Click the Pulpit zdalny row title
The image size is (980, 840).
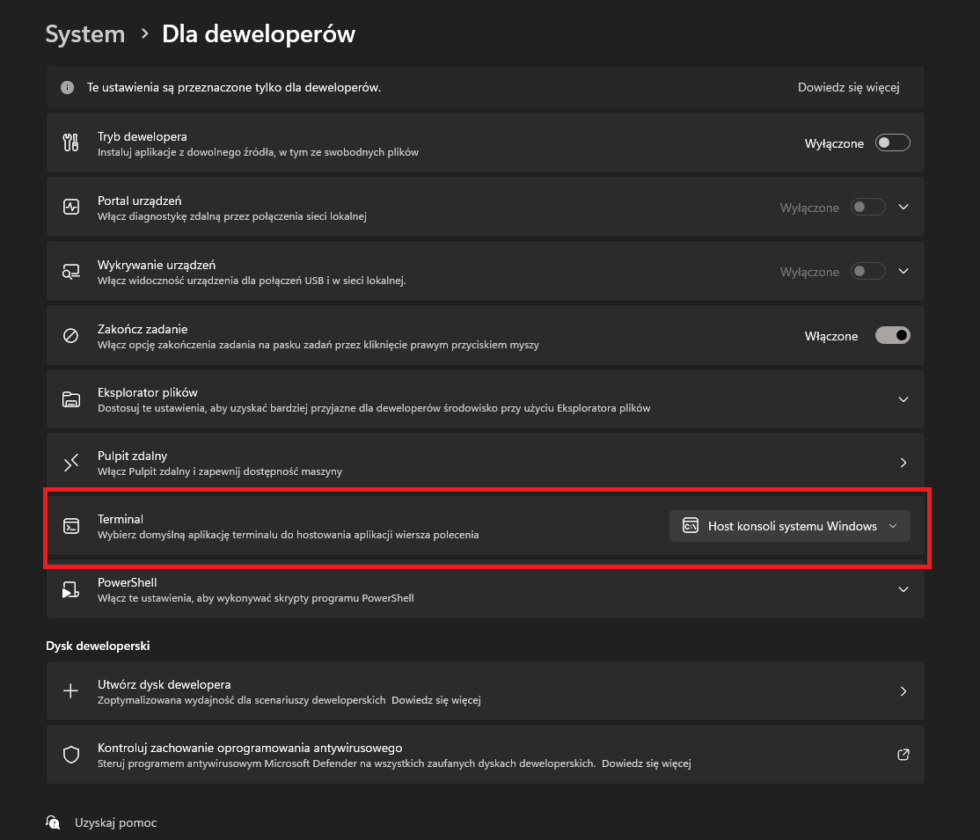[132, 456]
